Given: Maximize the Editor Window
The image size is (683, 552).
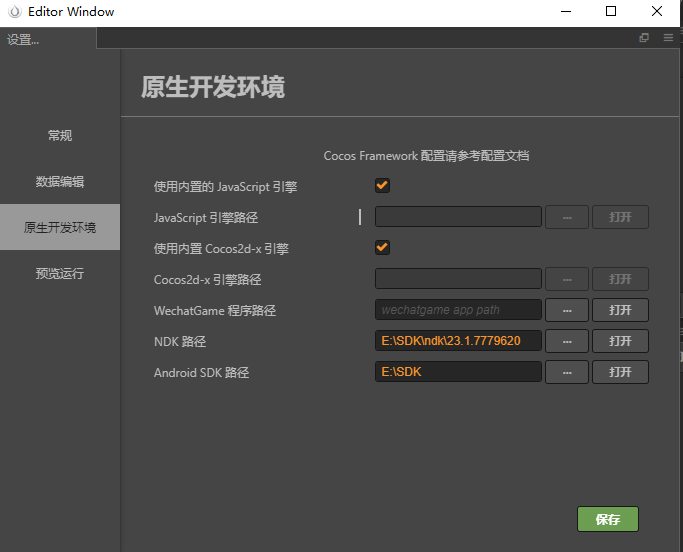Looking at the screenshot, I should (x=611, y=11).
